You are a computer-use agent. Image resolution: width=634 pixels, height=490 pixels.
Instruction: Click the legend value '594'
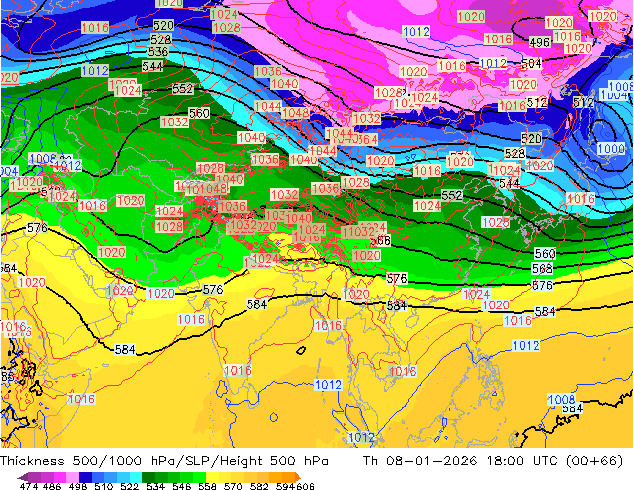pos(285,486)
